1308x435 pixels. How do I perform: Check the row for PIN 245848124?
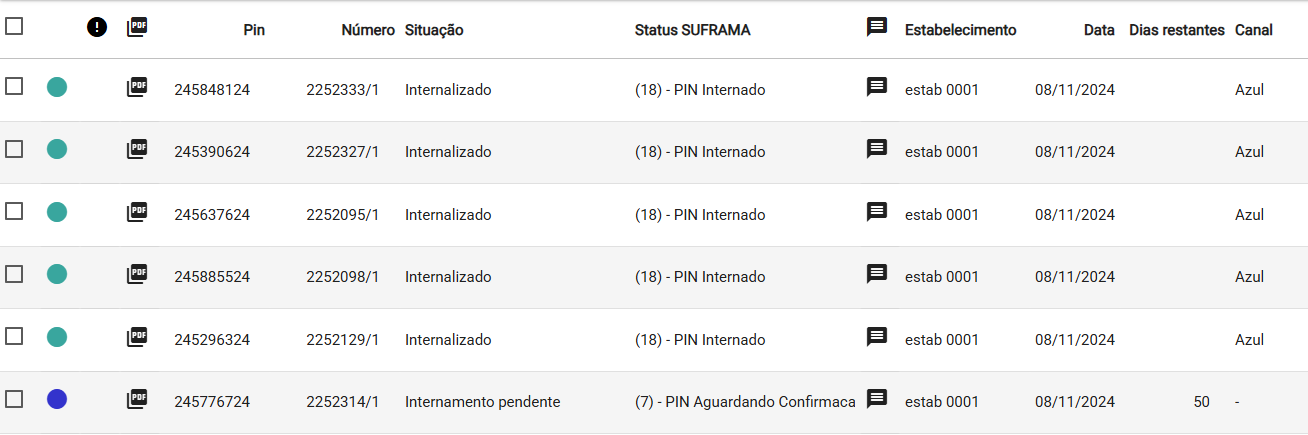click(x=14, y=87)
